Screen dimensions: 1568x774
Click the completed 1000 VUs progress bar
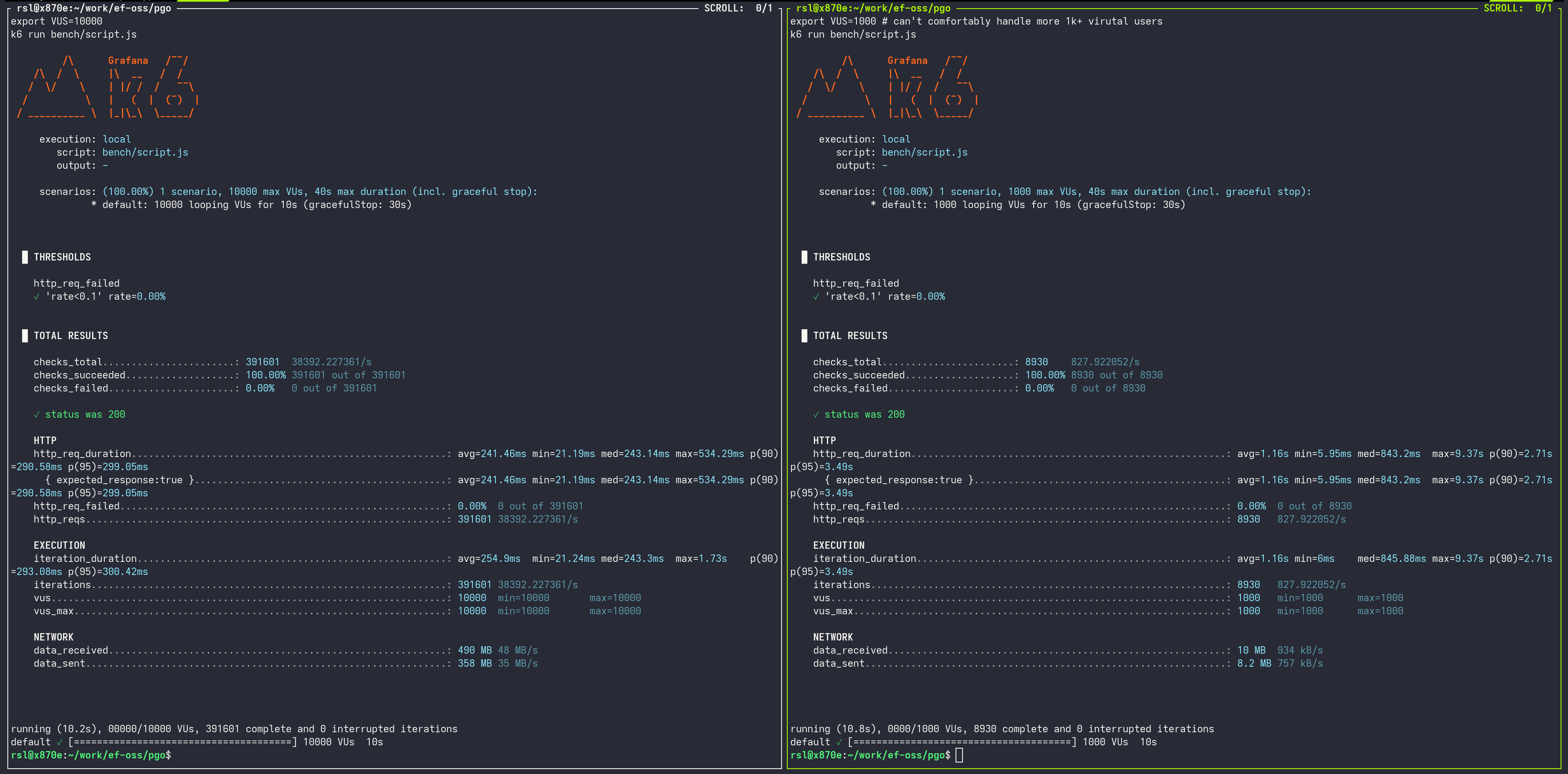[x=962, y=742]
